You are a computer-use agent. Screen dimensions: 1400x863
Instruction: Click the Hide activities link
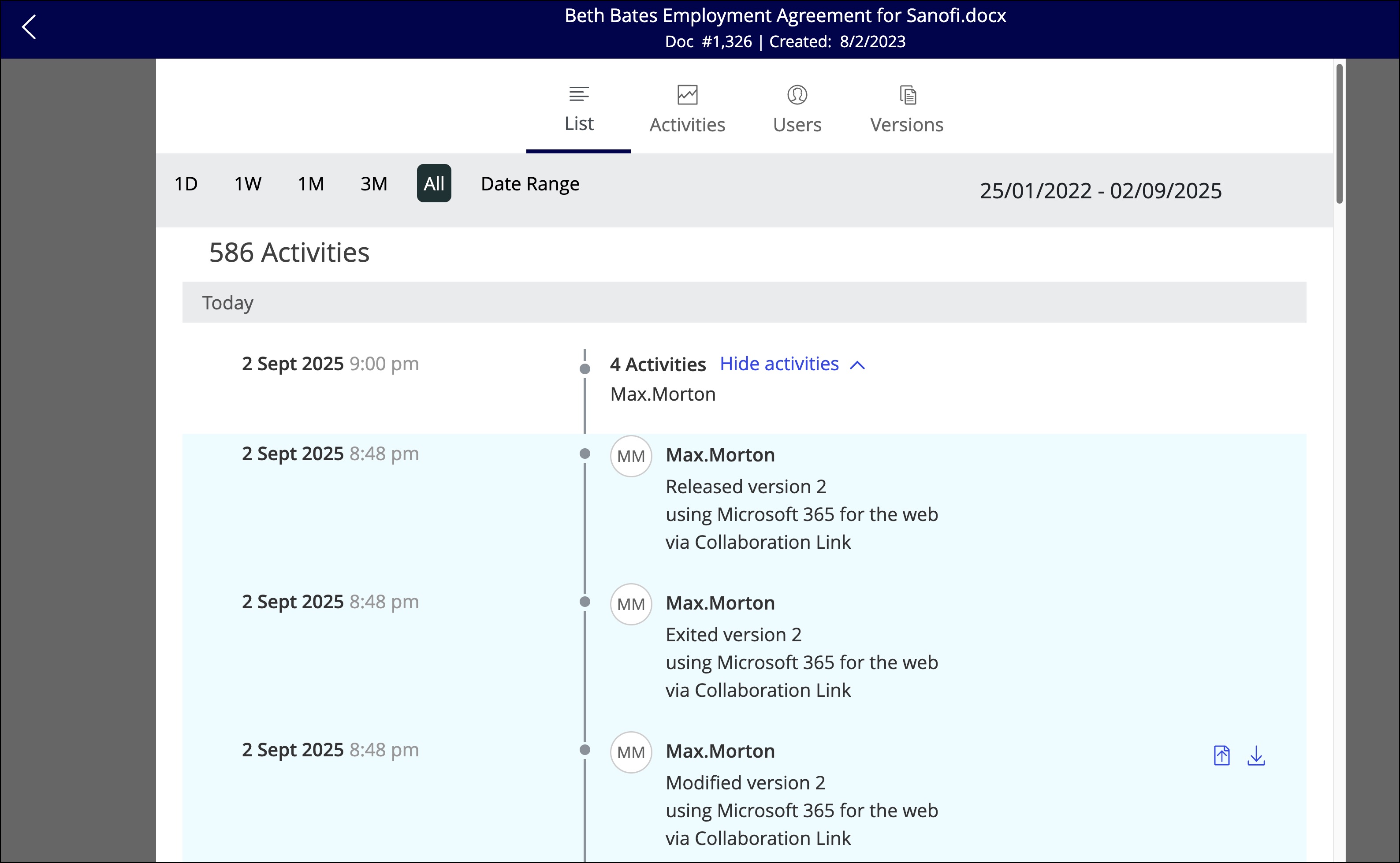point(779,364)
